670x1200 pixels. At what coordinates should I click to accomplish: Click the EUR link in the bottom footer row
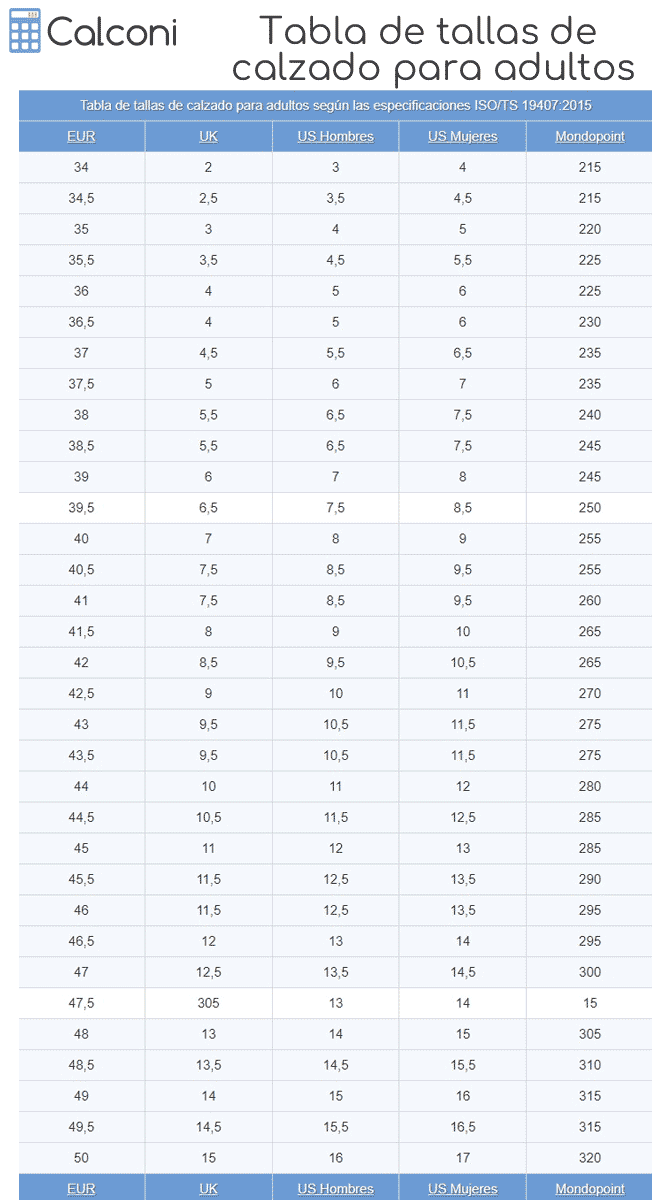point(81,1188)
